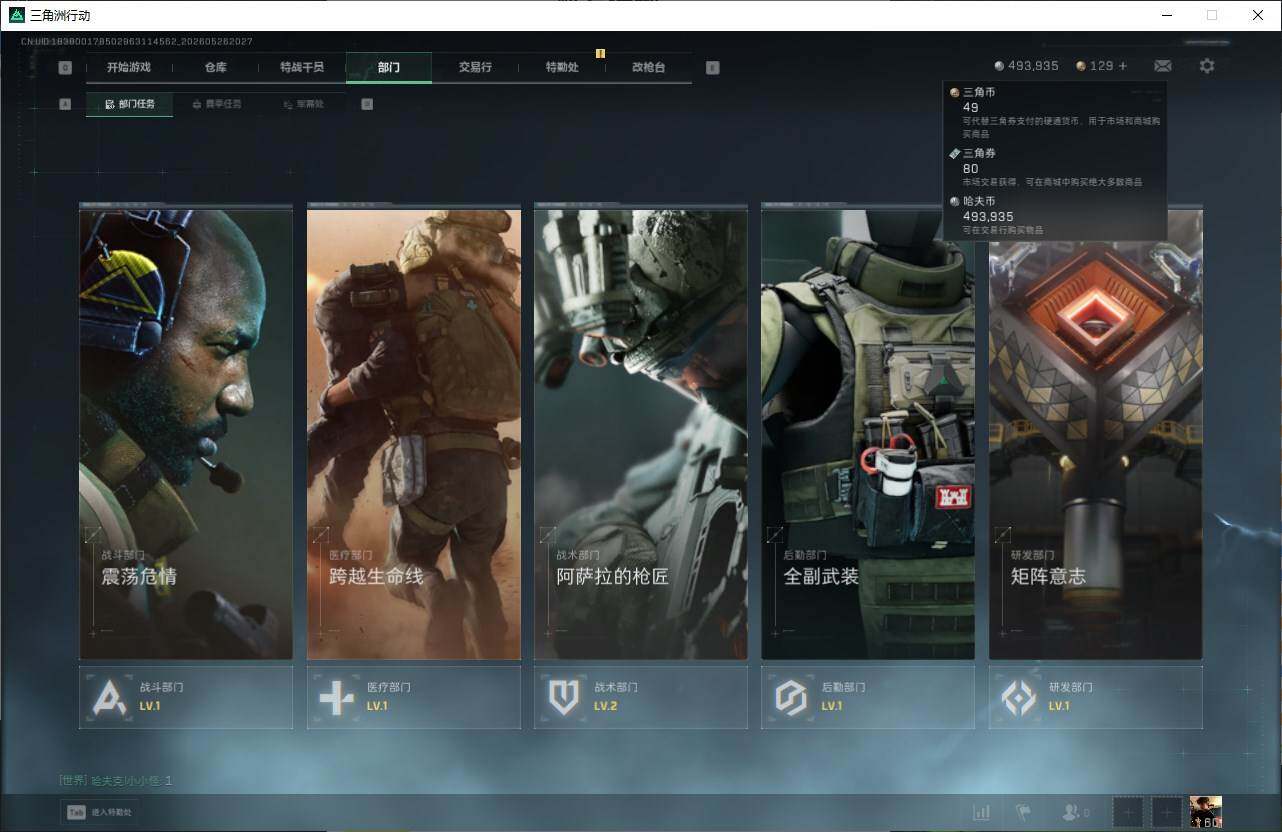Click the 493,935 balance in top bar
The width and height of the screenshot is (1282, 832).
[x=1033, y=66]
